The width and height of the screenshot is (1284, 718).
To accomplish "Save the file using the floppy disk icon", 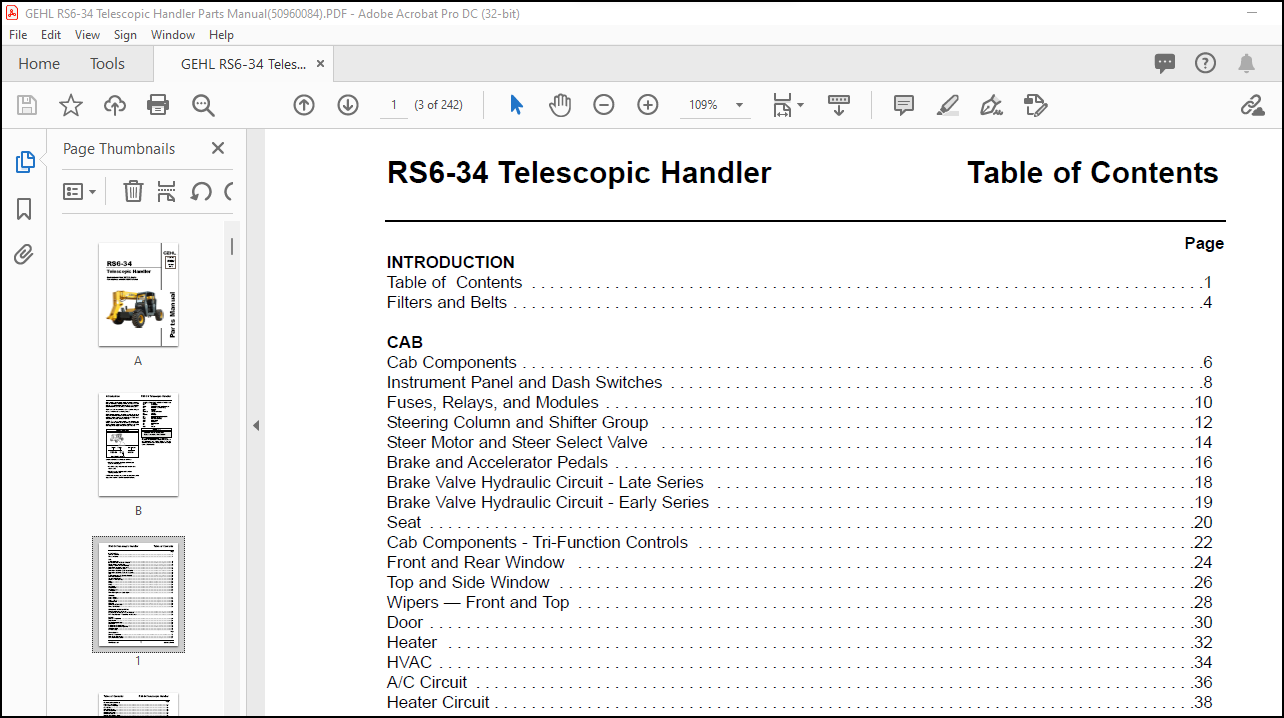I will point(27,105).
